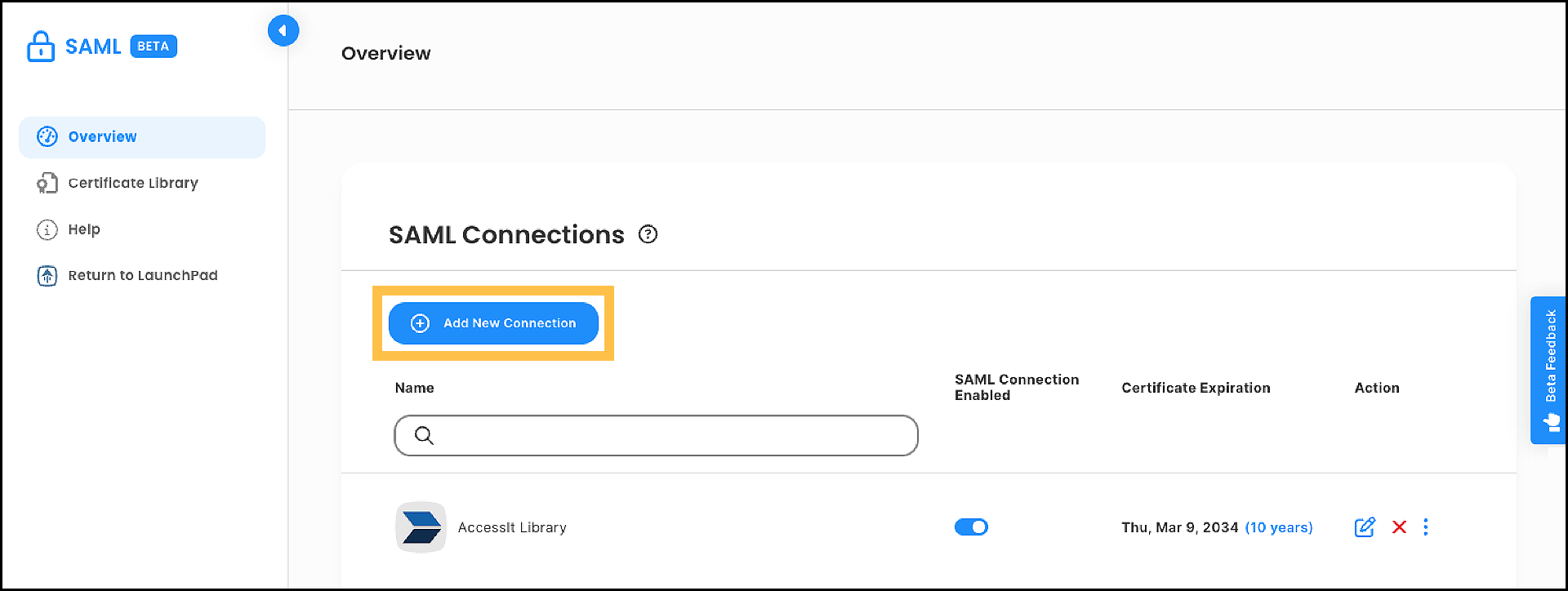This screenshot has height=591, width=1568.
Task: Edit the AccessIt Library connection
Action: tap(1365, 527)
